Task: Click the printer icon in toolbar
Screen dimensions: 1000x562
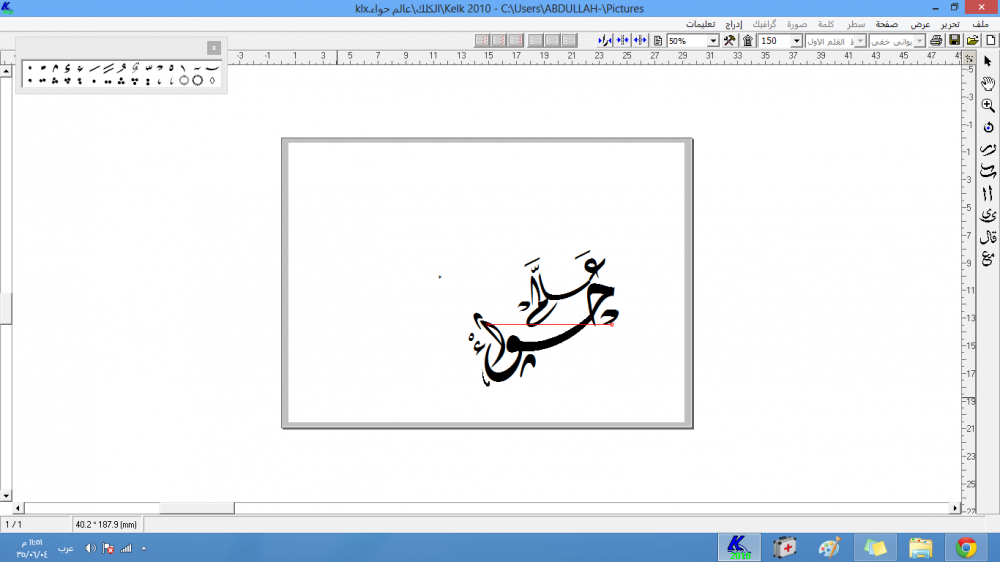Action: pos(936,40)
